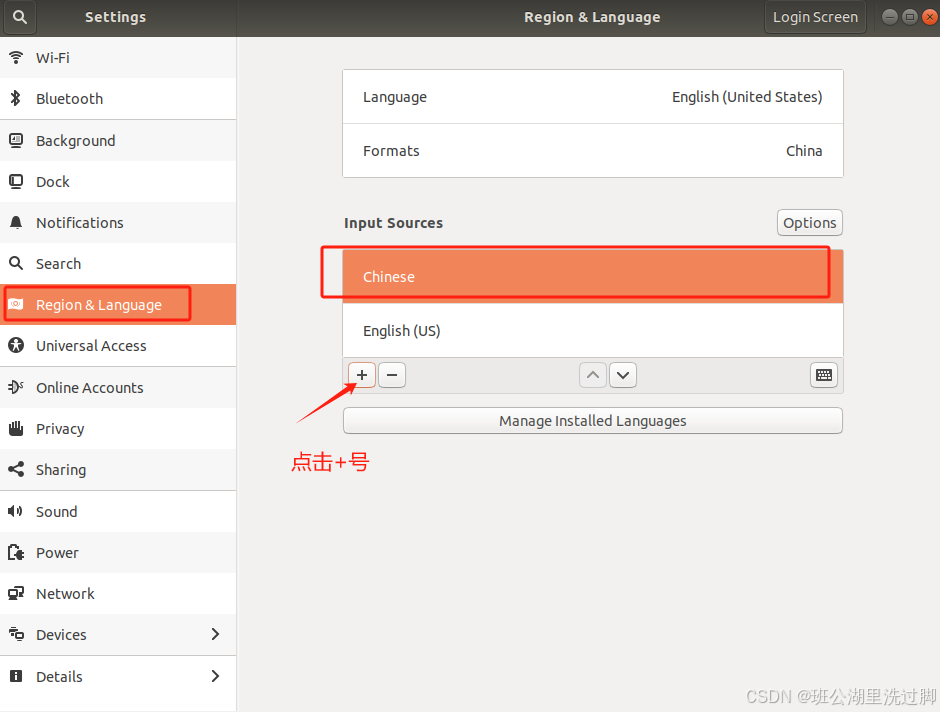Screen dimensions: 940x712
Task: Click the Sharing icon in sidebar
Action: 16,469
